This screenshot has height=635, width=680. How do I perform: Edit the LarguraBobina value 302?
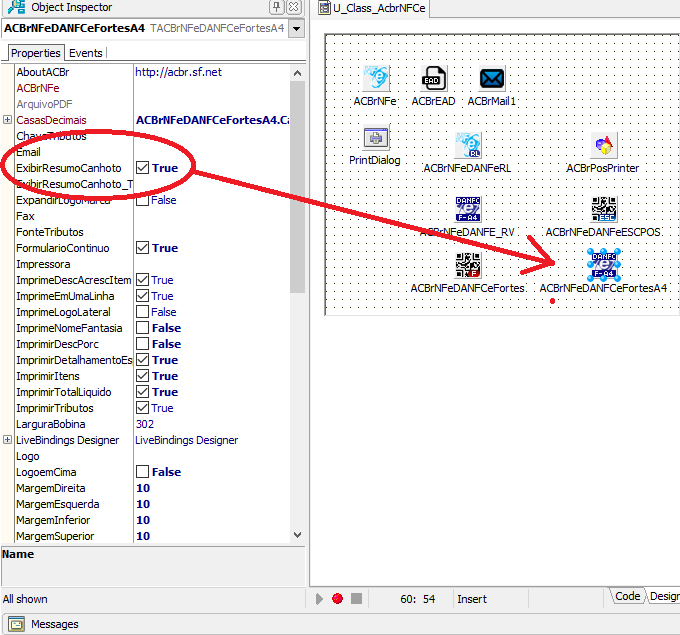click(x=145, y=424)
